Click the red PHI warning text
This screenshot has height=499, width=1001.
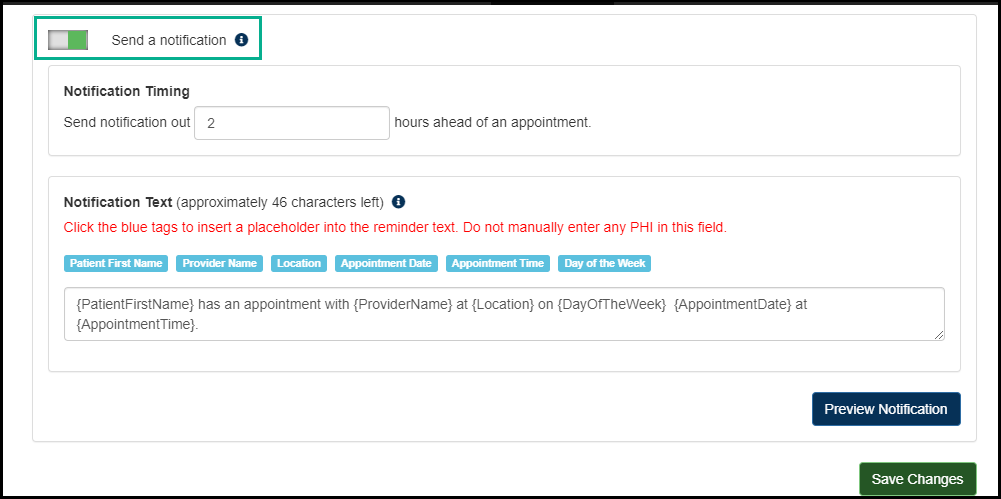tap(395, 227)
